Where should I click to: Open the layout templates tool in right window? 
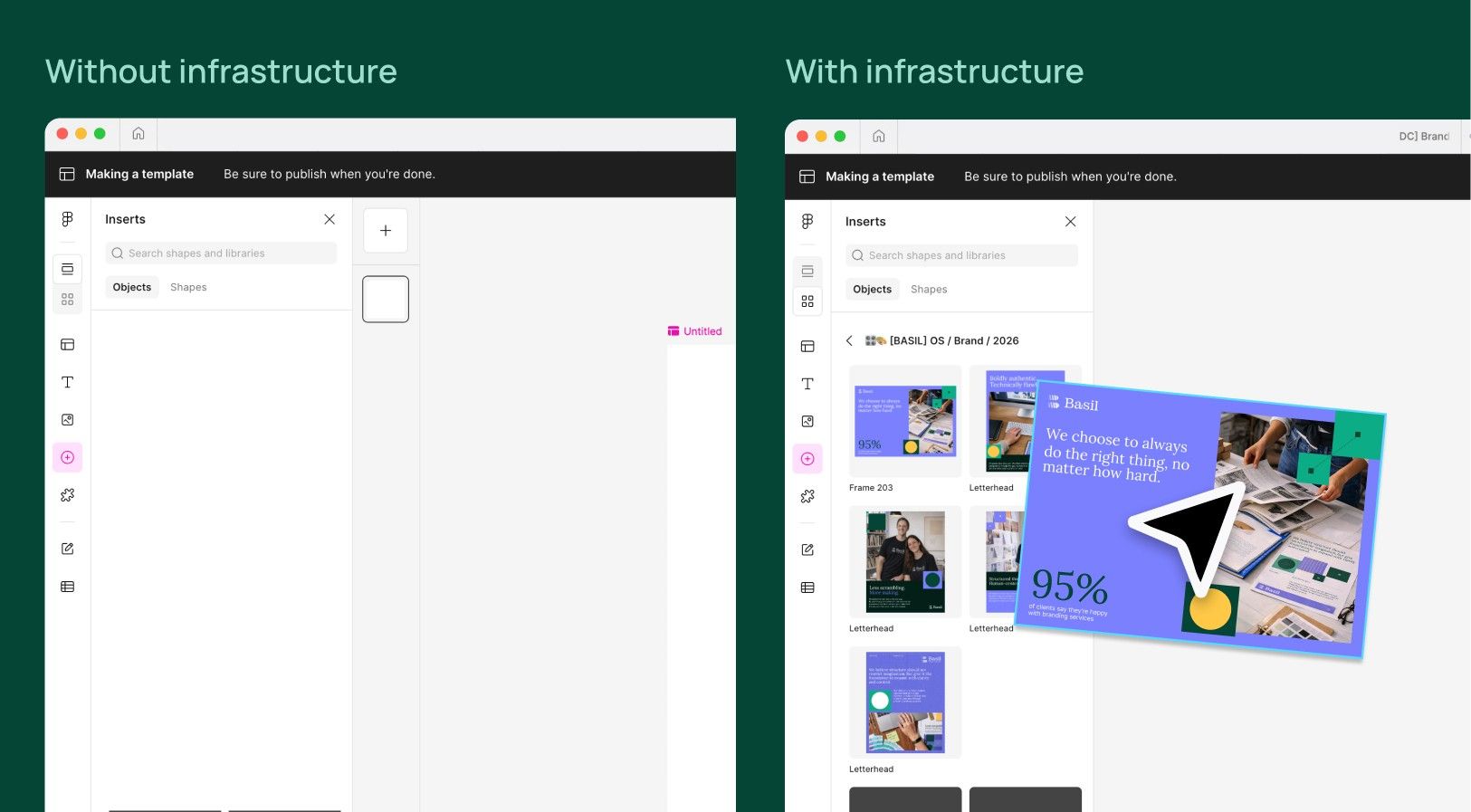point(807,347)
